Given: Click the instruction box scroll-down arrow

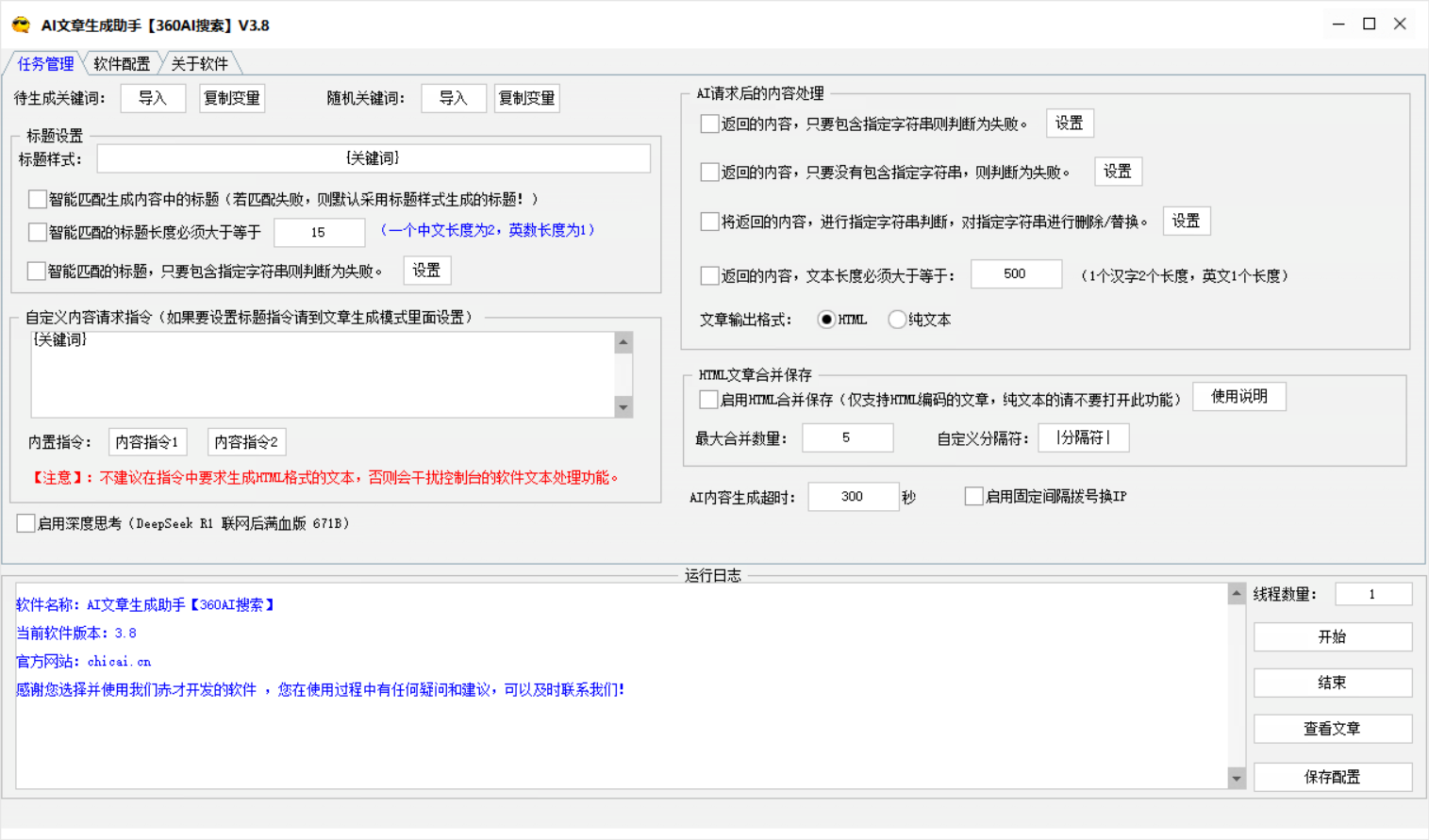Looking at the screenshot, I should (x=623, y=407).
